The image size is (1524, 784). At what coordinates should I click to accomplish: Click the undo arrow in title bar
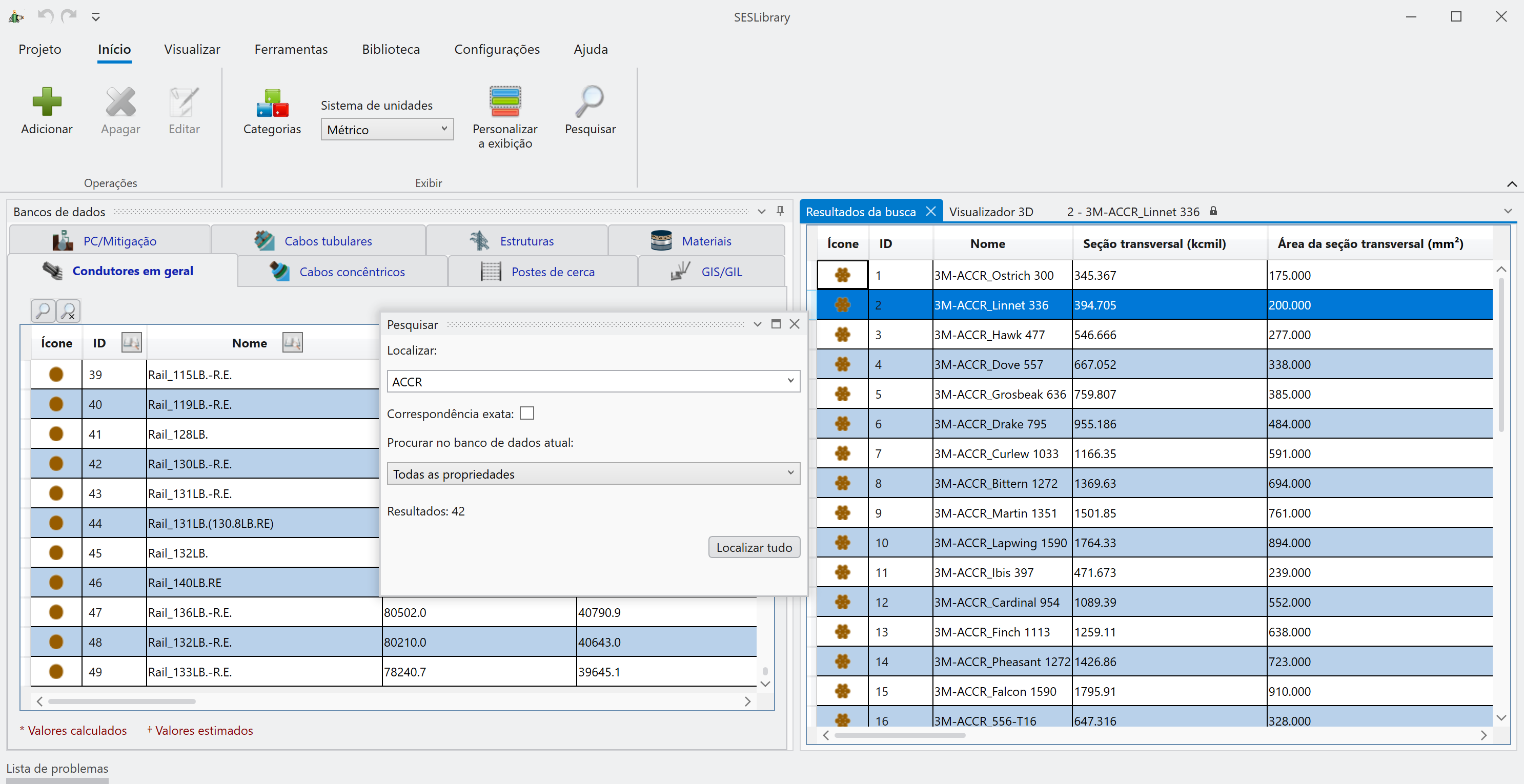pos(45,16)
